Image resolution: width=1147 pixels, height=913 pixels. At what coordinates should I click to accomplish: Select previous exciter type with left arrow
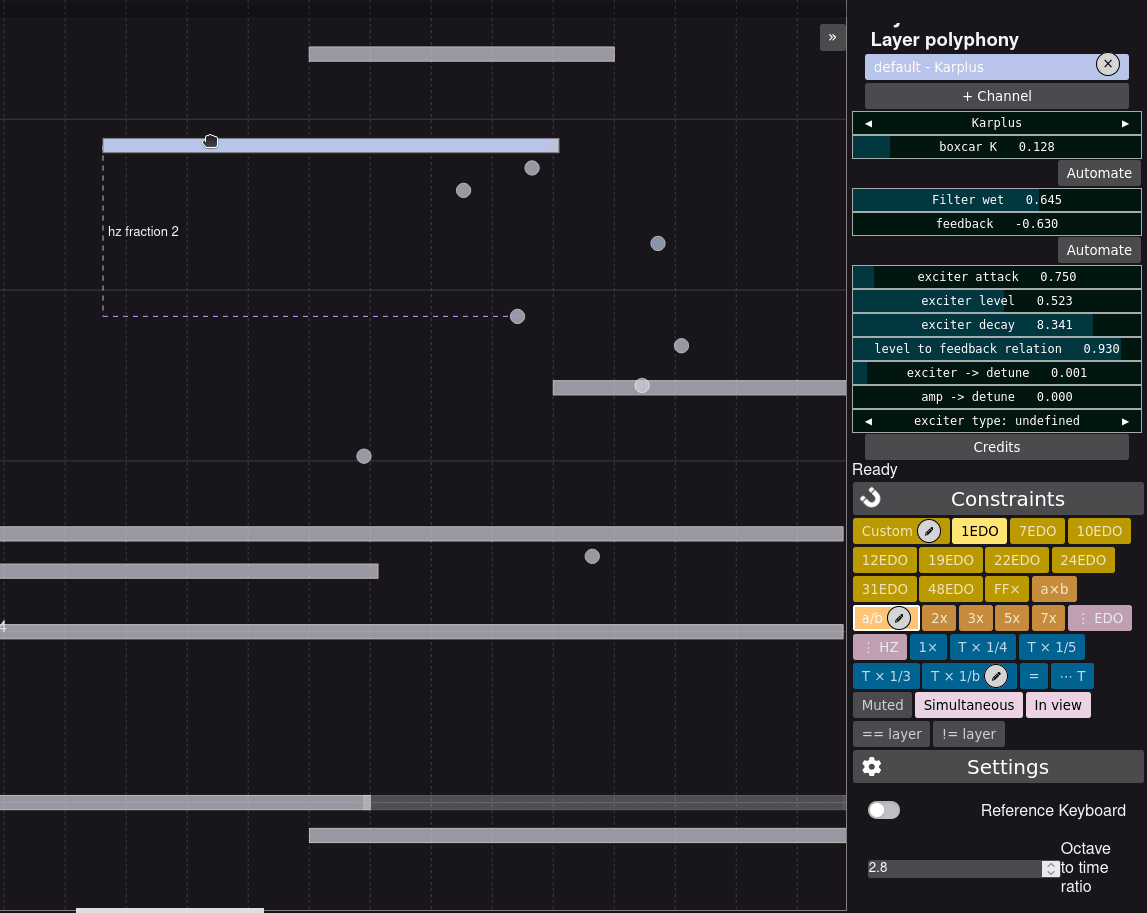(x=868, y=421)
